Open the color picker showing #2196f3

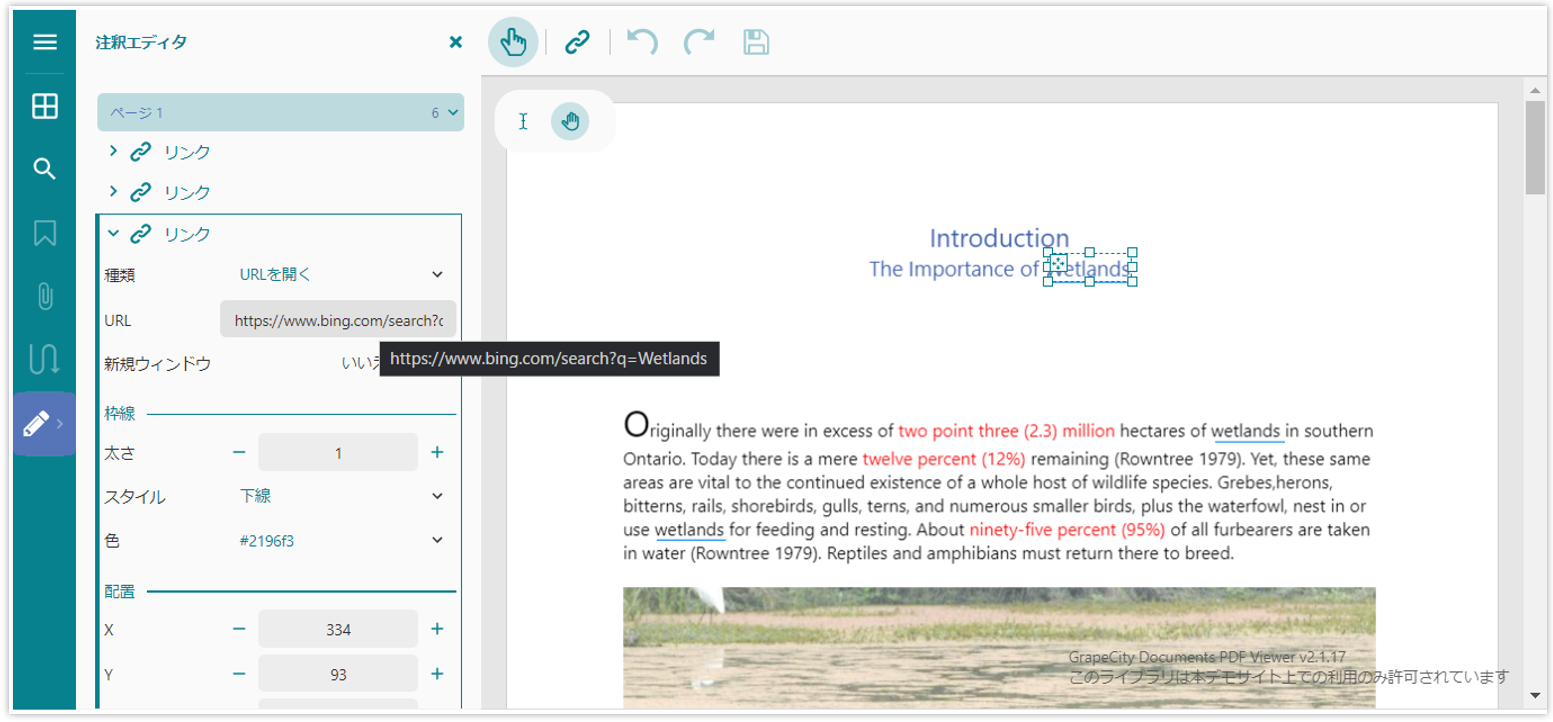click(x=340, y=540)
